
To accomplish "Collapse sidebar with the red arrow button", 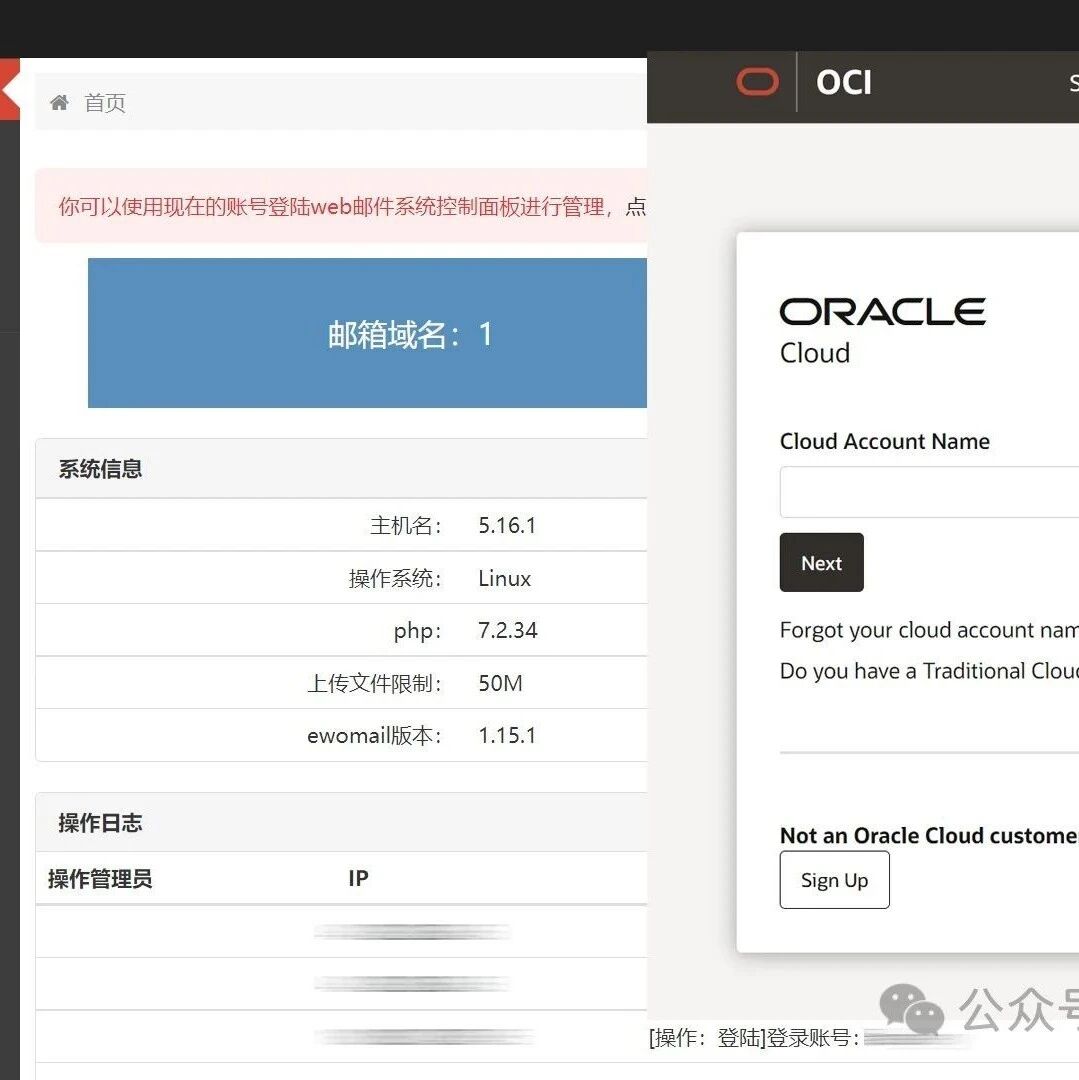I will 10,90.
